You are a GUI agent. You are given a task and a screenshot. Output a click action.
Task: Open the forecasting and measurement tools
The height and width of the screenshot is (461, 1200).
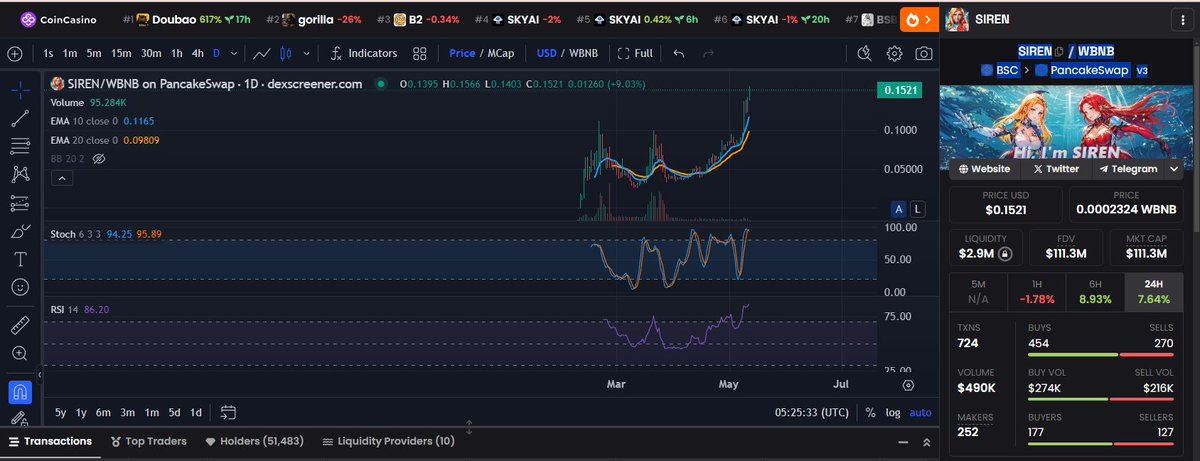click(19, 203)
